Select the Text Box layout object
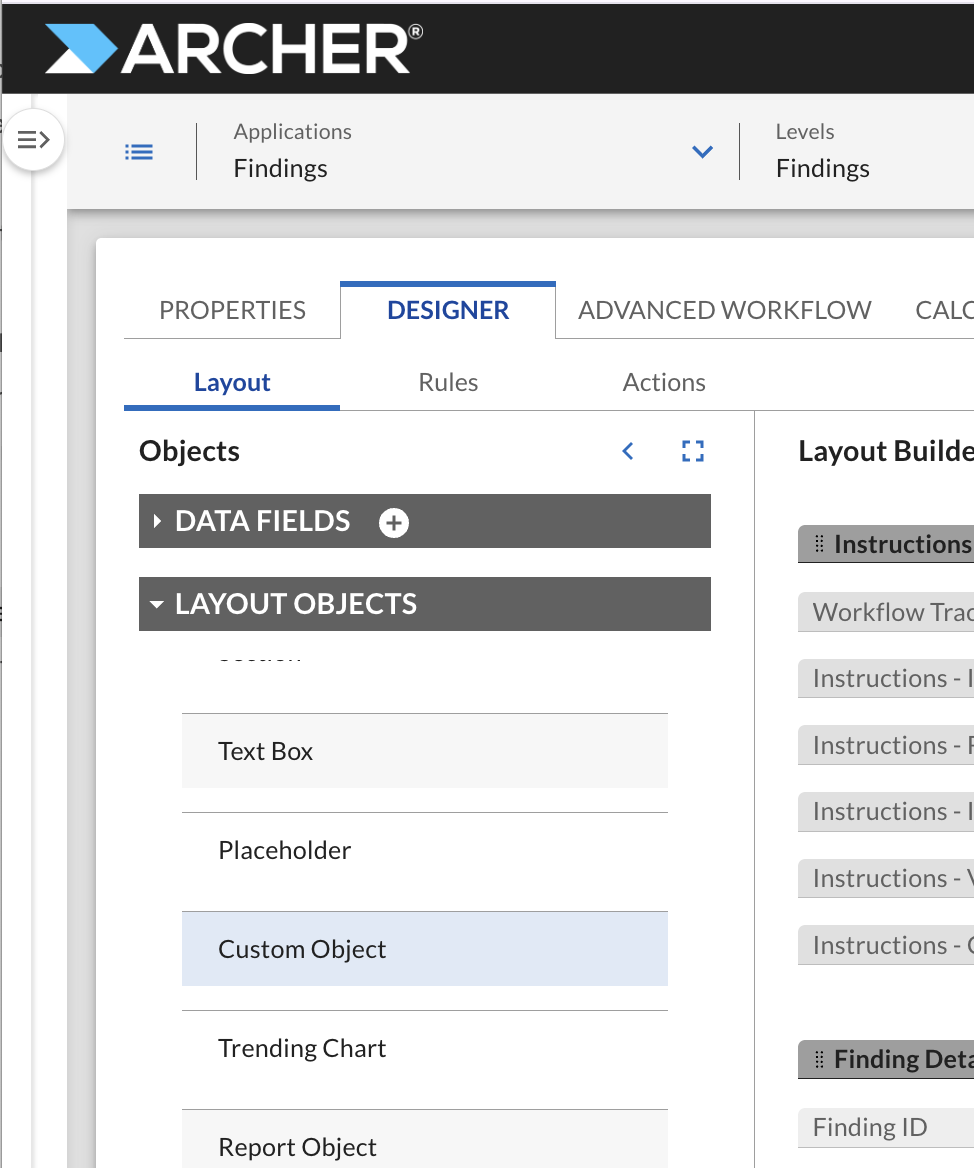Viewport: 974px width, 1168px height. coord(424,751)
